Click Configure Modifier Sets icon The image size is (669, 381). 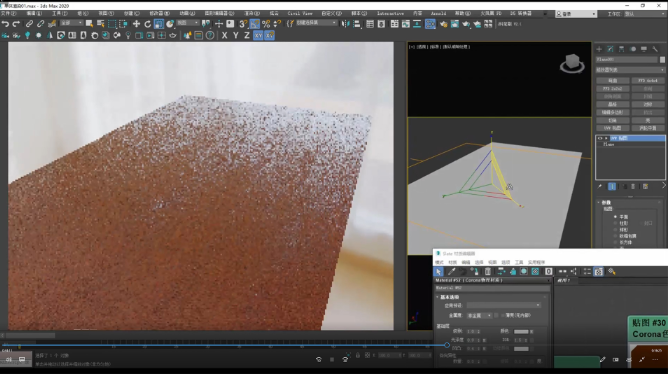pos(646,187)
